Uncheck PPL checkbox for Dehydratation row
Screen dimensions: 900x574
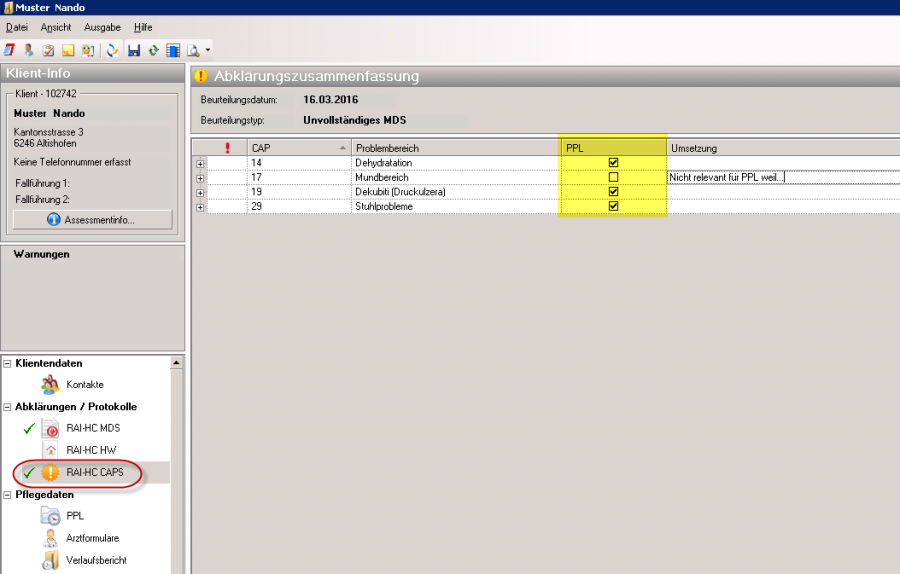613,163
